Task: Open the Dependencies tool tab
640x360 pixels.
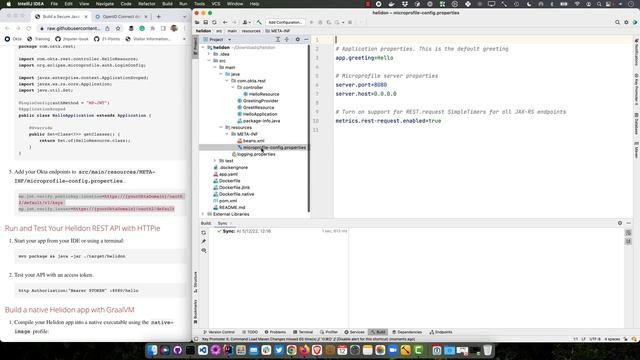Action: click(x=407, y=332)
